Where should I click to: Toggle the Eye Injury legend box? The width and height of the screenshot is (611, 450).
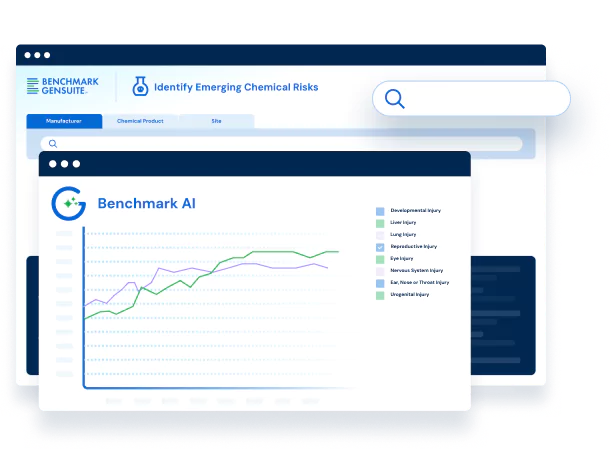(380, 259)
